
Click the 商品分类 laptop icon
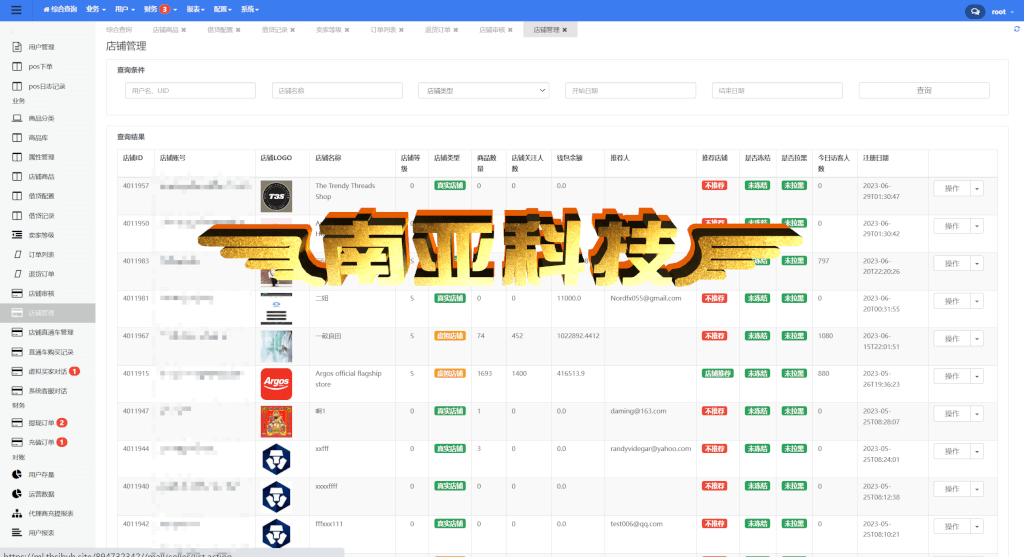click(x=17, y=118)
